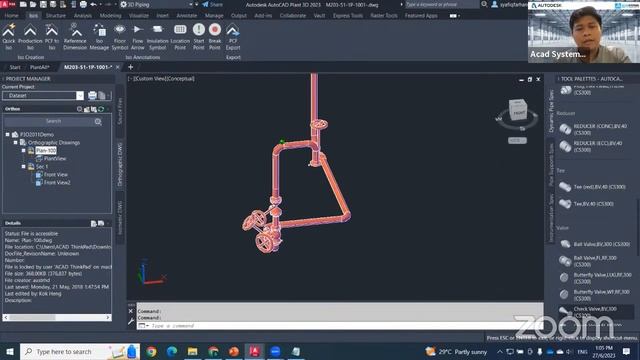Image resolution: width=640 pixels, height=360 pixels.
Task: Click the Share button
Action: [212, 4]
